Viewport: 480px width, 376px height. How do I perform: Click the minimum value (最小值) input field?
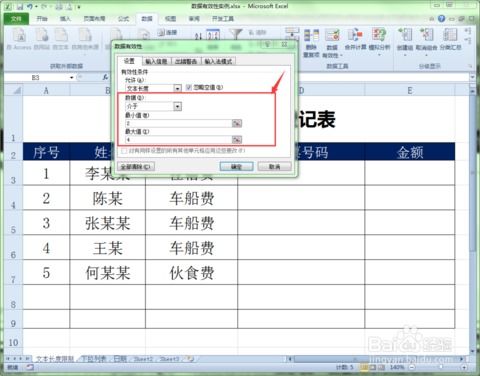click(x=178, y=124)
